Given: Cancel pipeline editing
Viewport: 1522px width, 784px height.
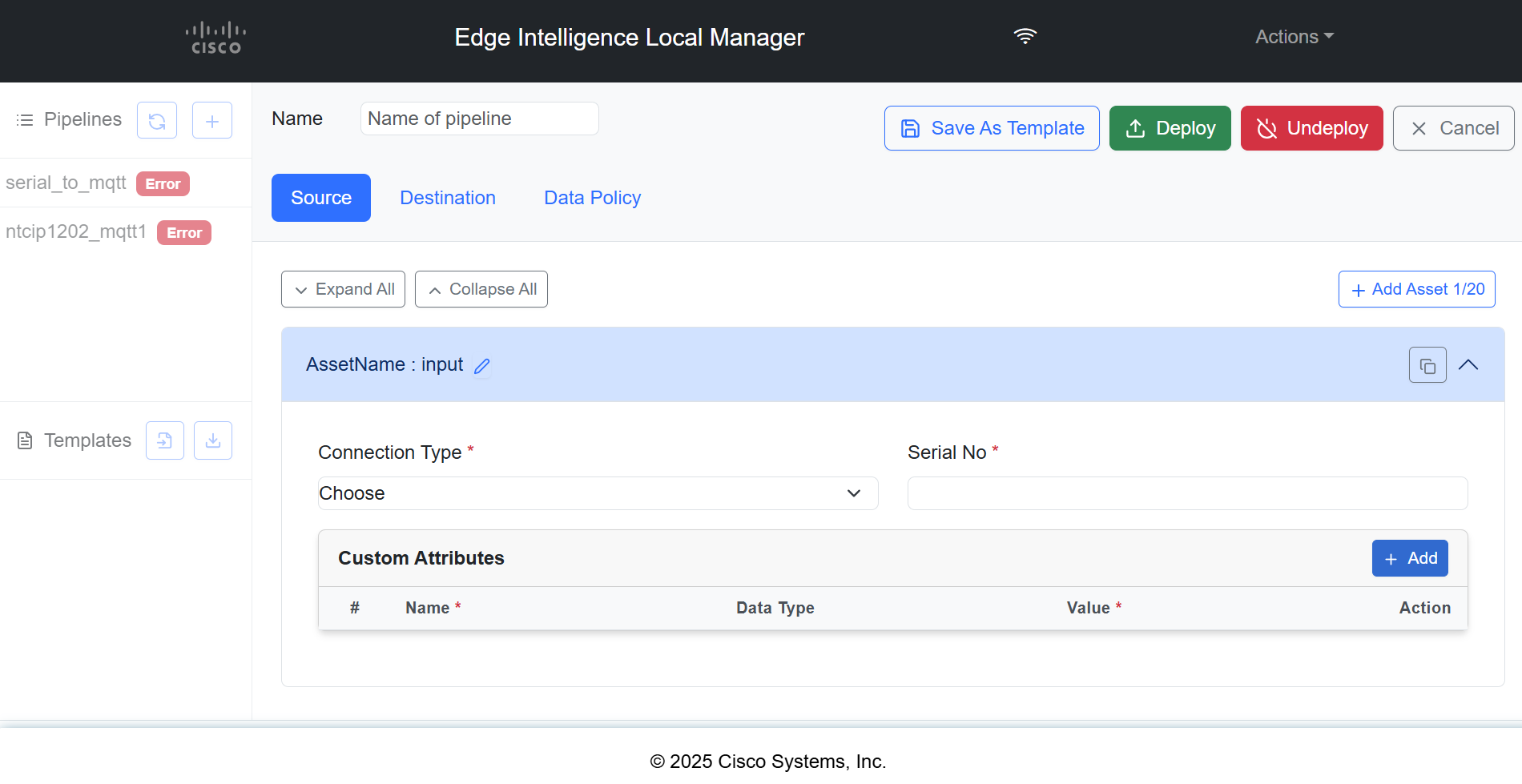Looking at the screenshot, I should [1453, 128].
